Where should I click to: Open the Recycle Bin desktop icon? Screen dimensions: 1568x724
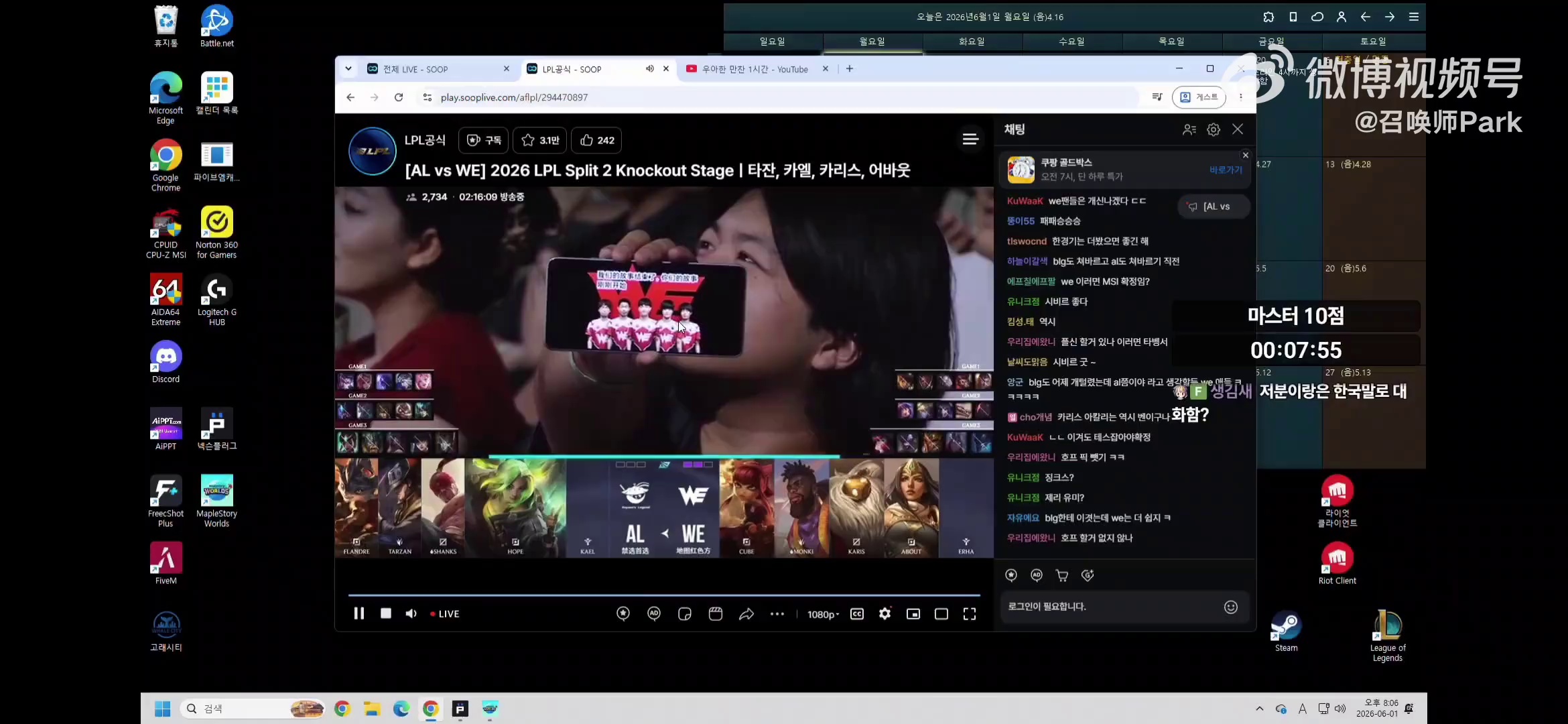pos(166,27)
